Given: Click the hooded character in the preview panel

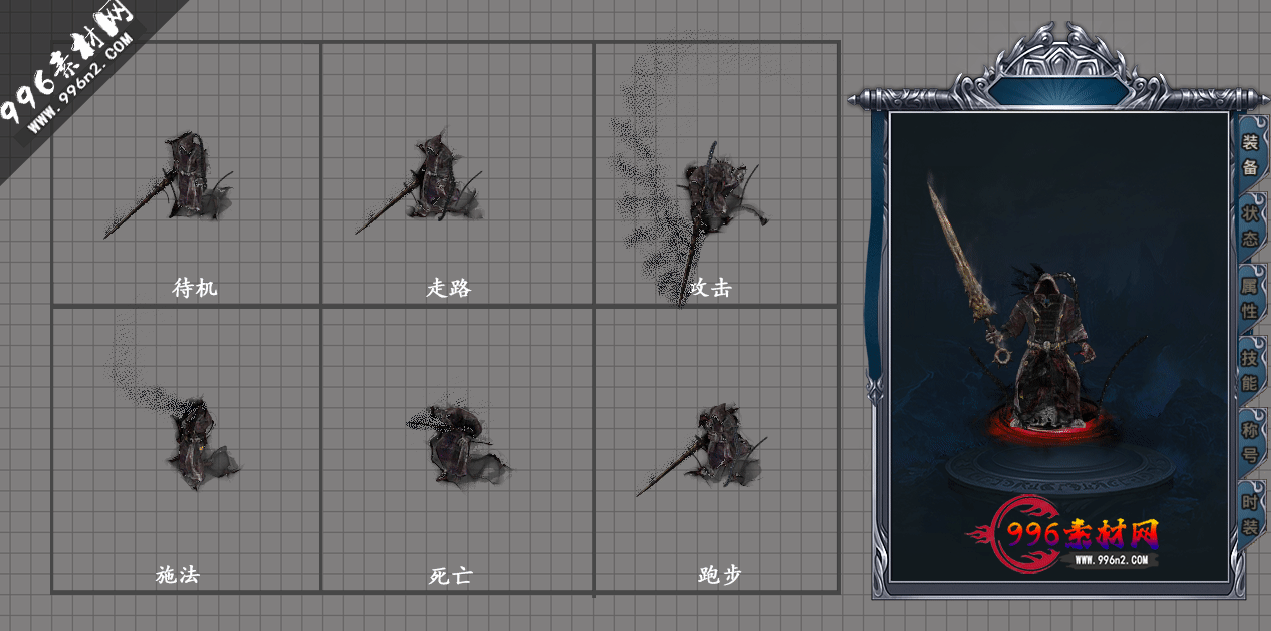Looking at the screenshot, I should pyautogui.click(x=1045, y=345).
